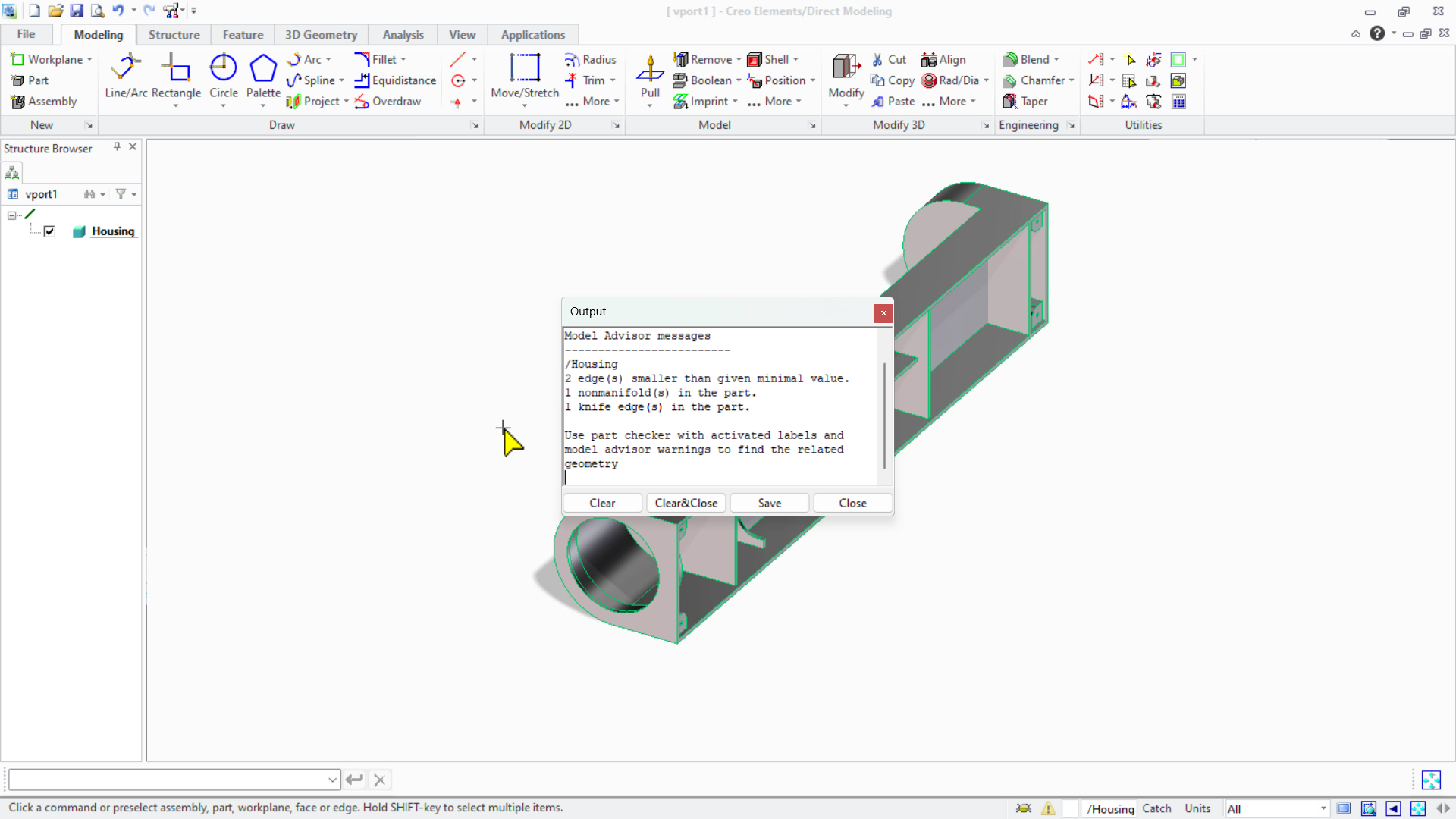Click the yellow 3D box icon in Utilities

click(x=1178, y=80)
